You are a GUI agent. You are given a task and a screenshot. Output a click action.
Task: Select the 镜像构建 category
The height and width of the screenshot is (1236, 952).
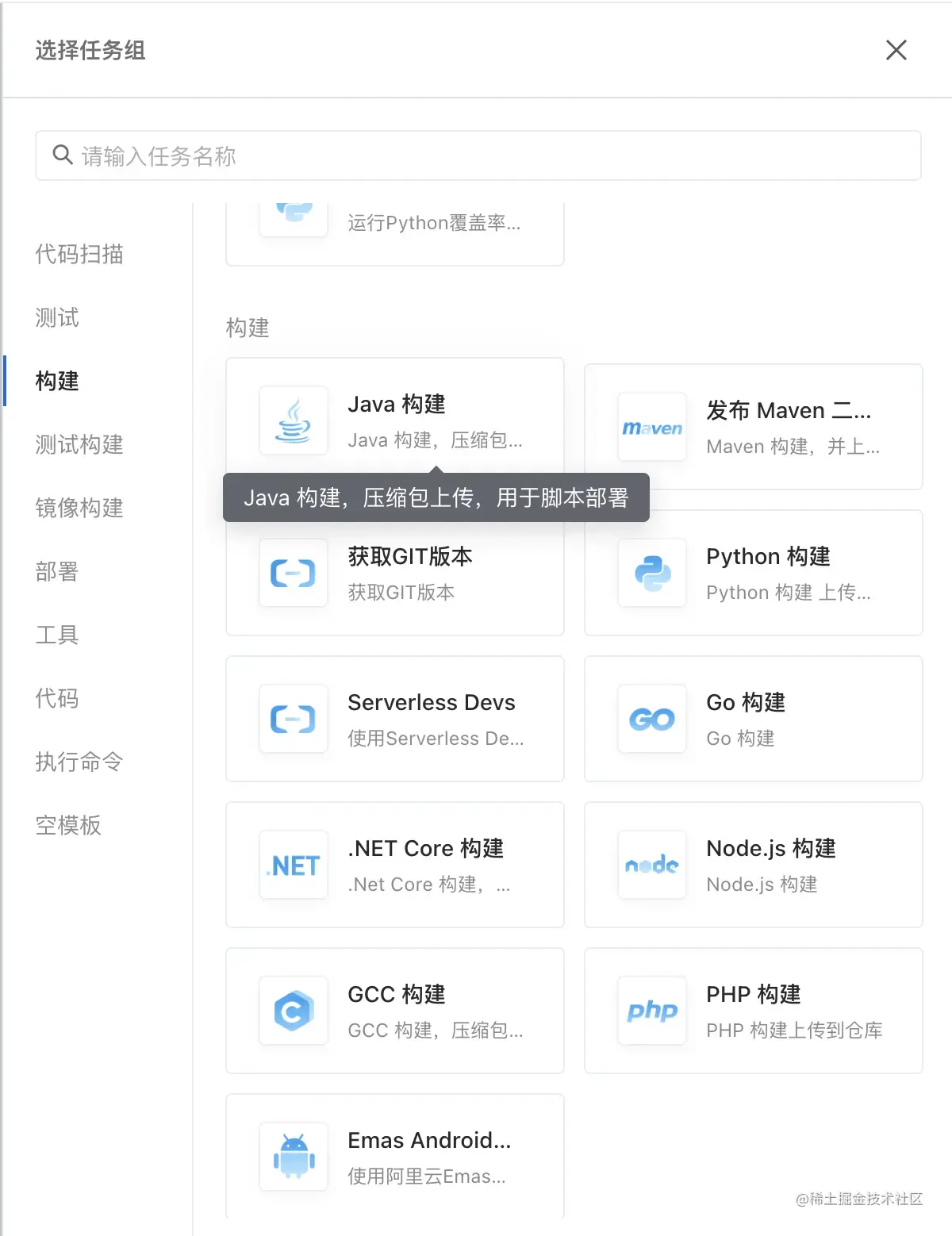tap(79, 509)
